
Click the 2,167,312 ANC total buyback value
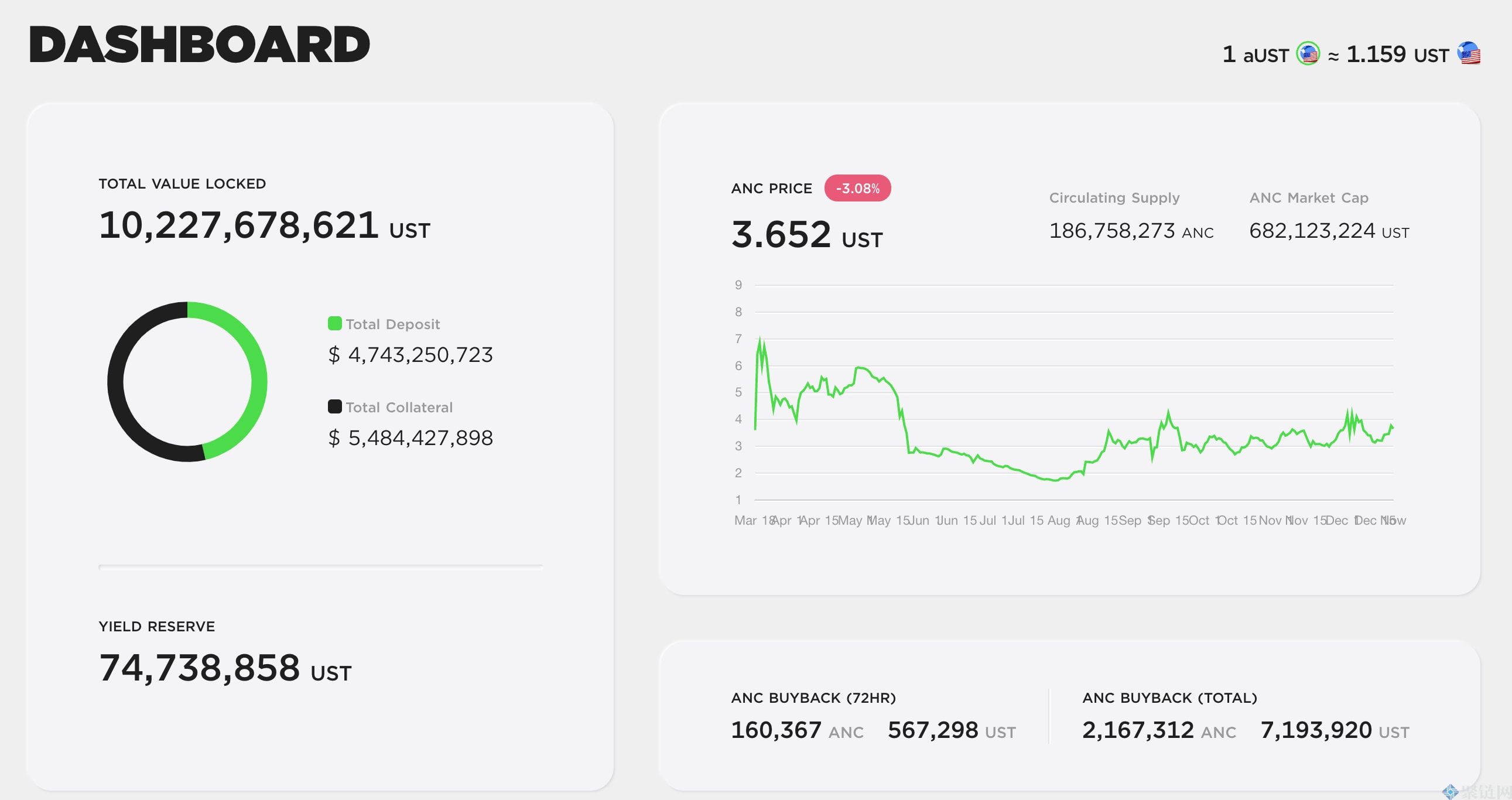pos(1159,731)
